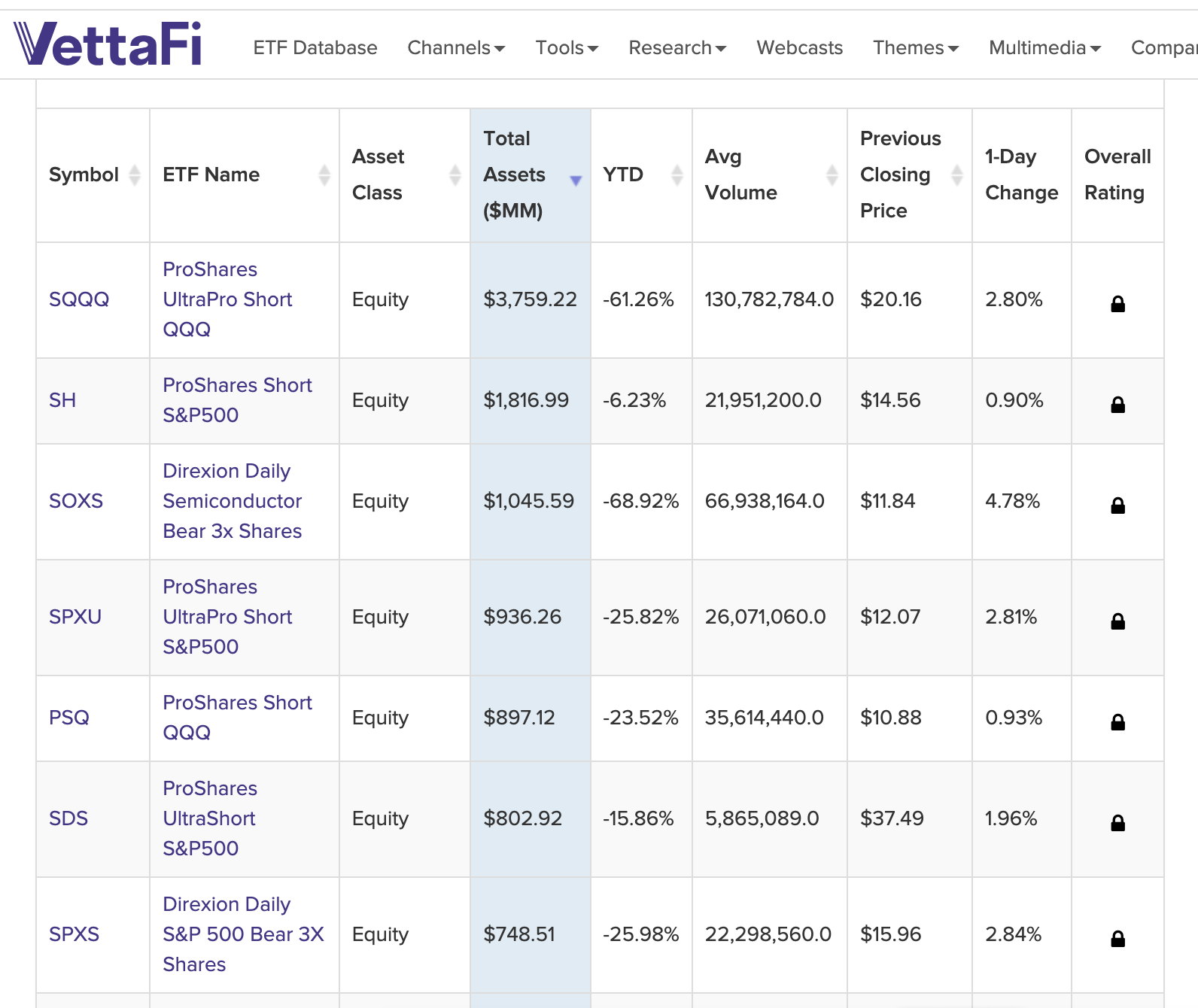Sort by ETF Name column arrows
Screen dimensions: 1198x1008
[x=324, y=175]
